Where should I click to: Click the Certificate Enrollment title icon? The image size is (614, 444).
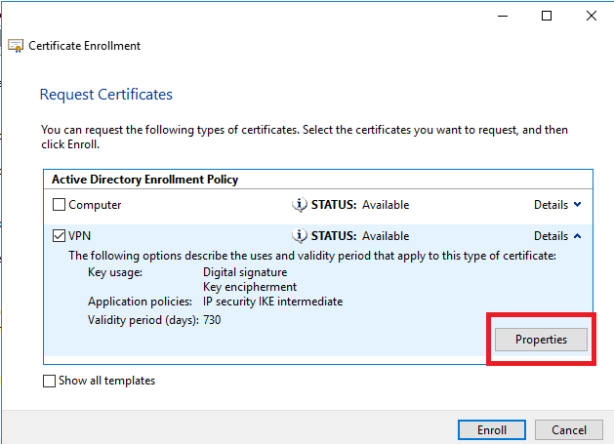16,46
